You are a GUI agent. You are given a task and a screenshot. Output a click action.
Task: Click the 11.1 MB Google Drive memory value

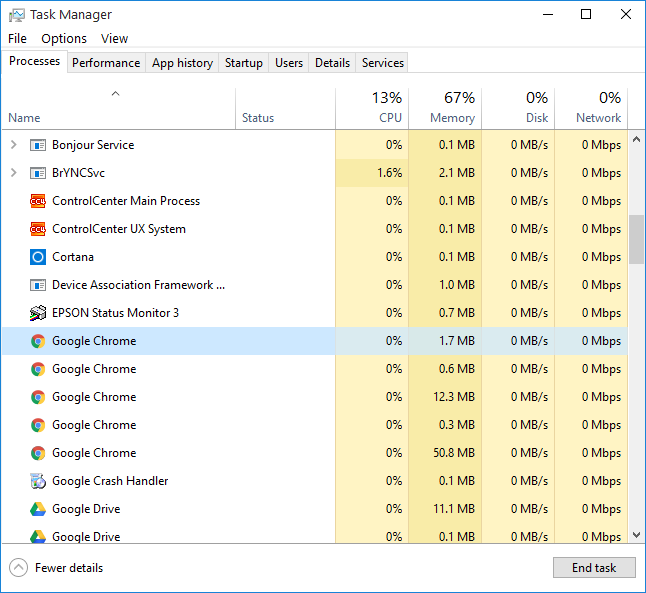tap(454, 509)
